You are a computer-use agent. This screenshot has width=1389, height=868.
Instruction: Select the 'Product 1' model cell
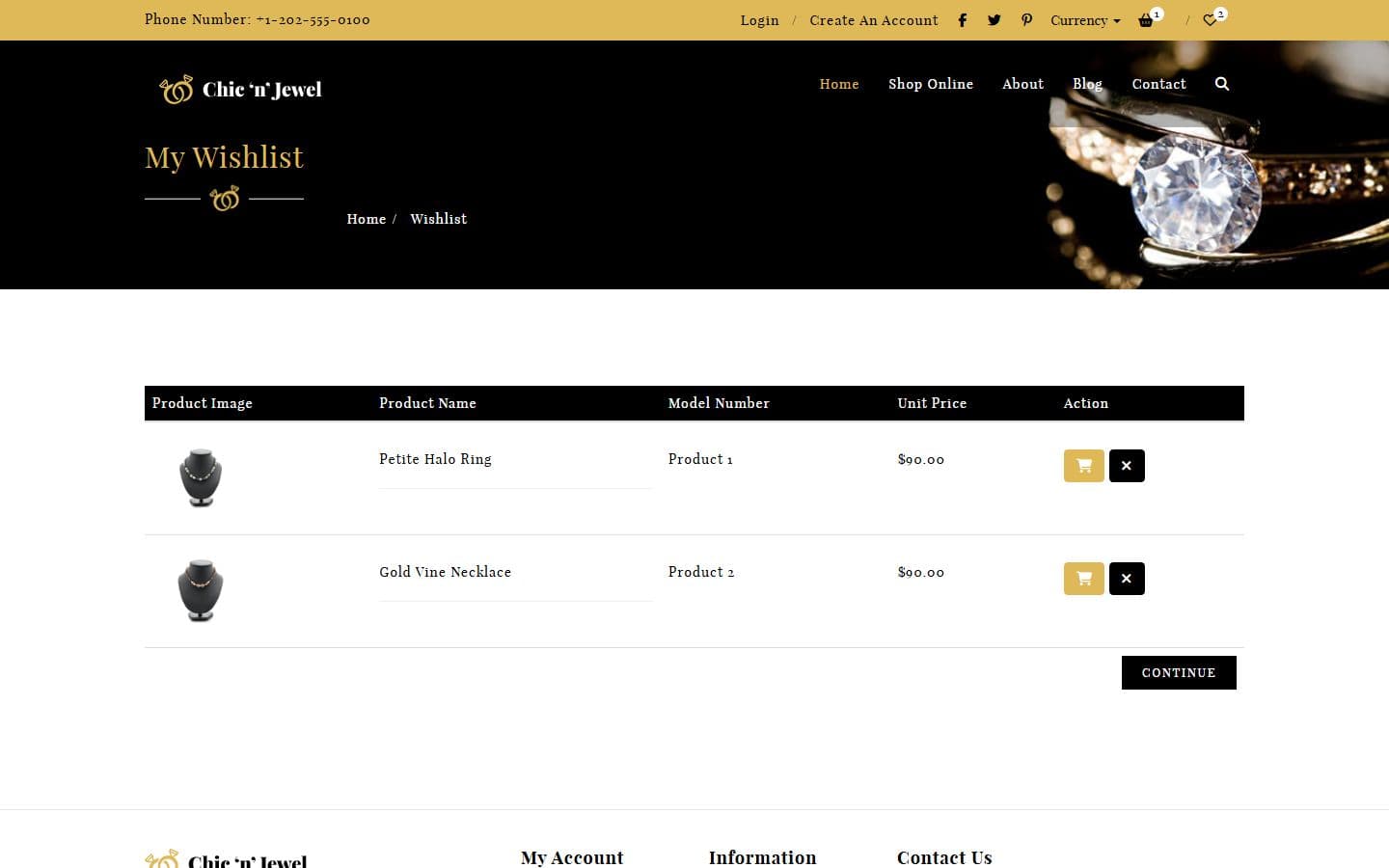tap(700, 459)
